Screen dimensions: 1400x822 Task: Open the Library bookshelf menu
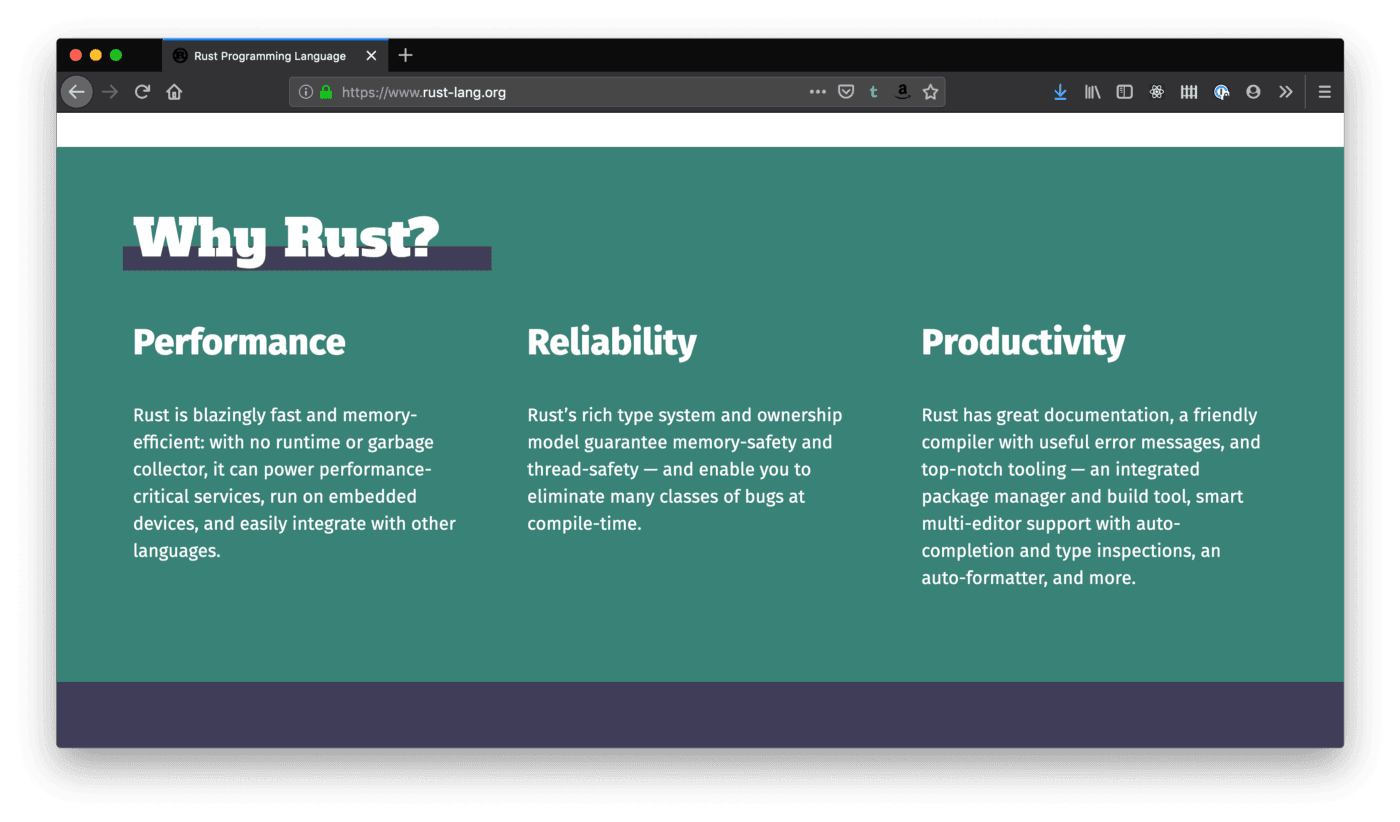click(1092, 92)
